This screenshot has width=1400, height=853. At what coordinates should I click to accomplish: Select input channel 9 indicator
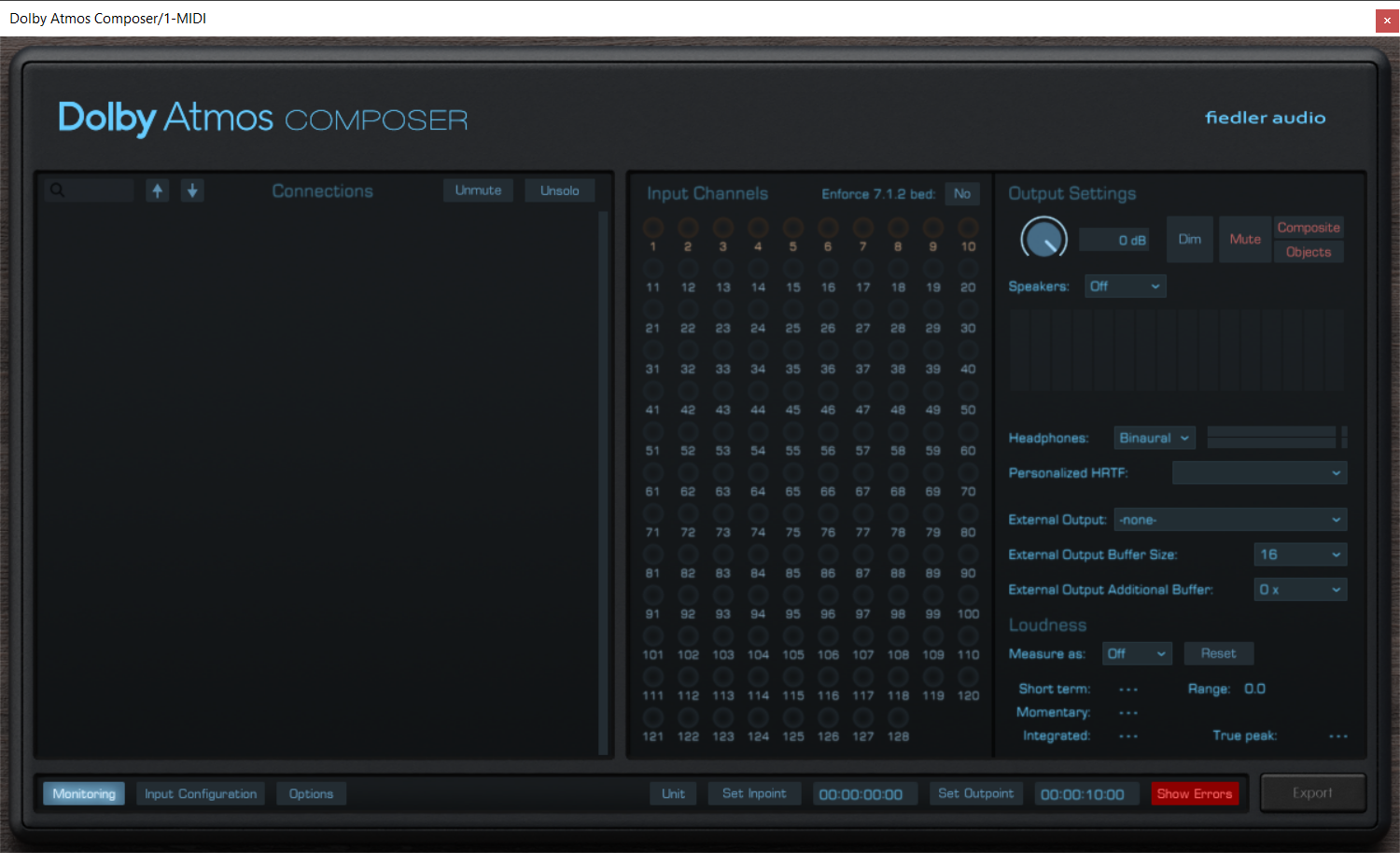933,227
